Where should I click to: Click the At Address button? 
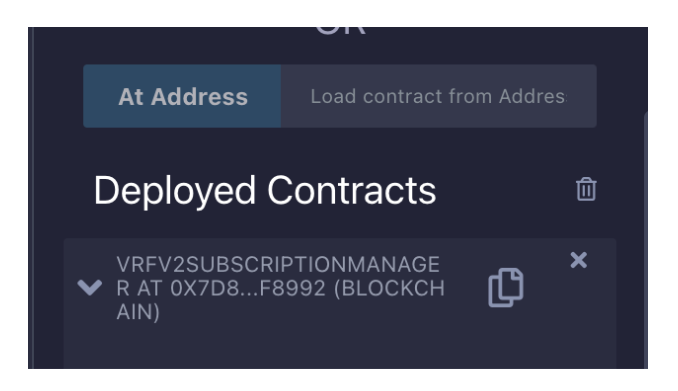click(182, 96)
